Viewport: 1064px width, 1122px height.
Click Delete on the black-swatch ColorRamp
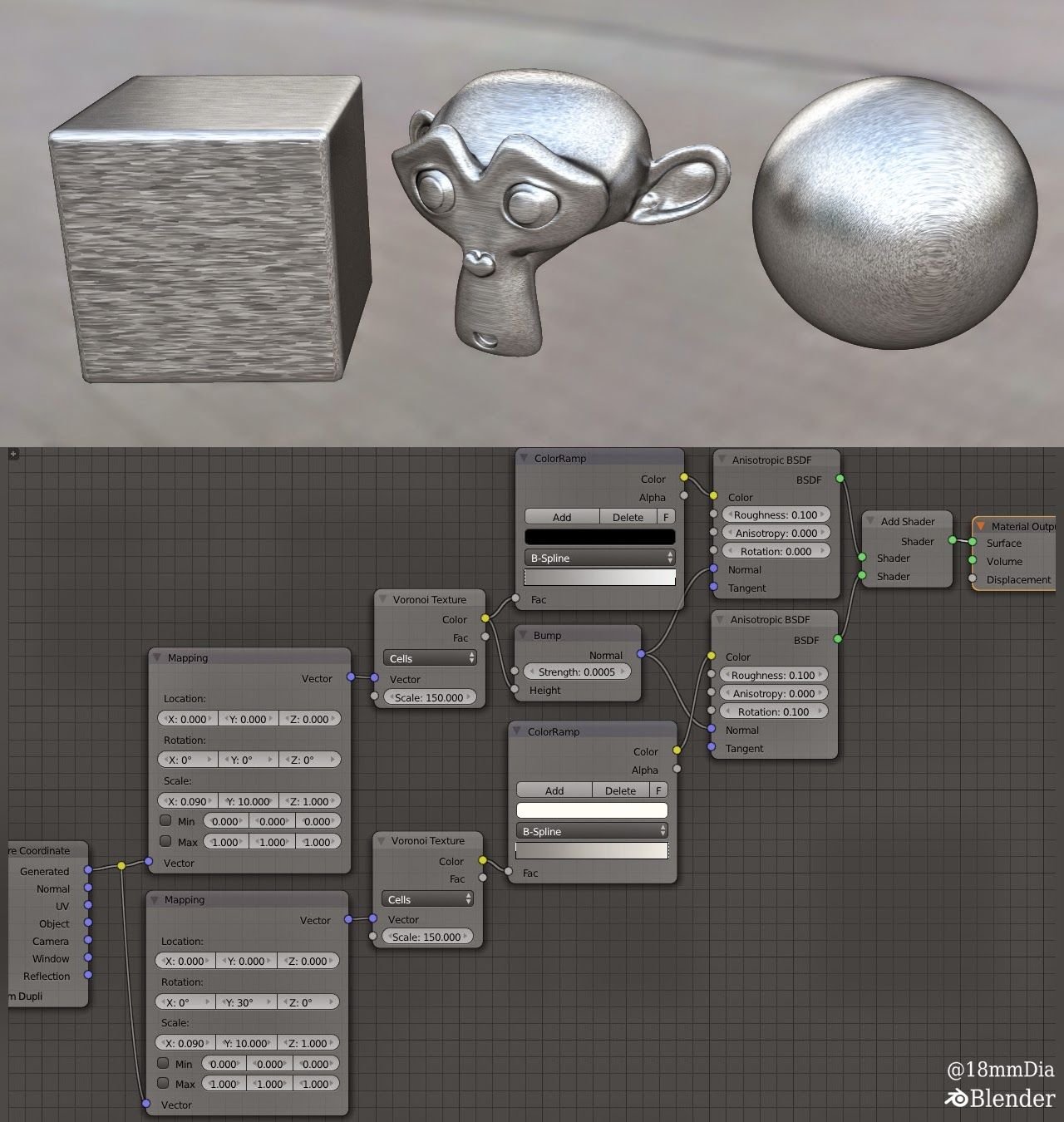(x=628, y=517)
